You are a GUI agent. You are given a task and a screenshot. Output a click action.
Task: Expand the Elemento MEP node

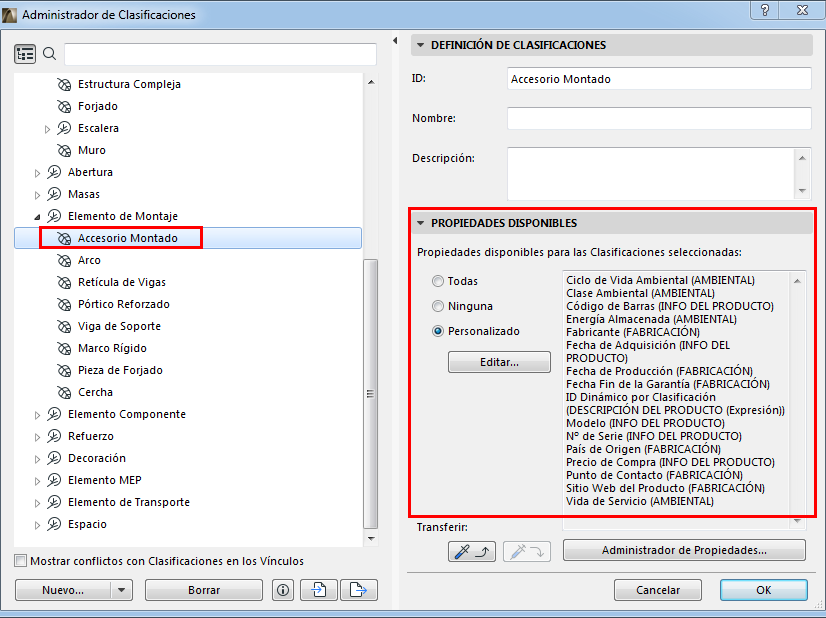(x=37, y=481)
